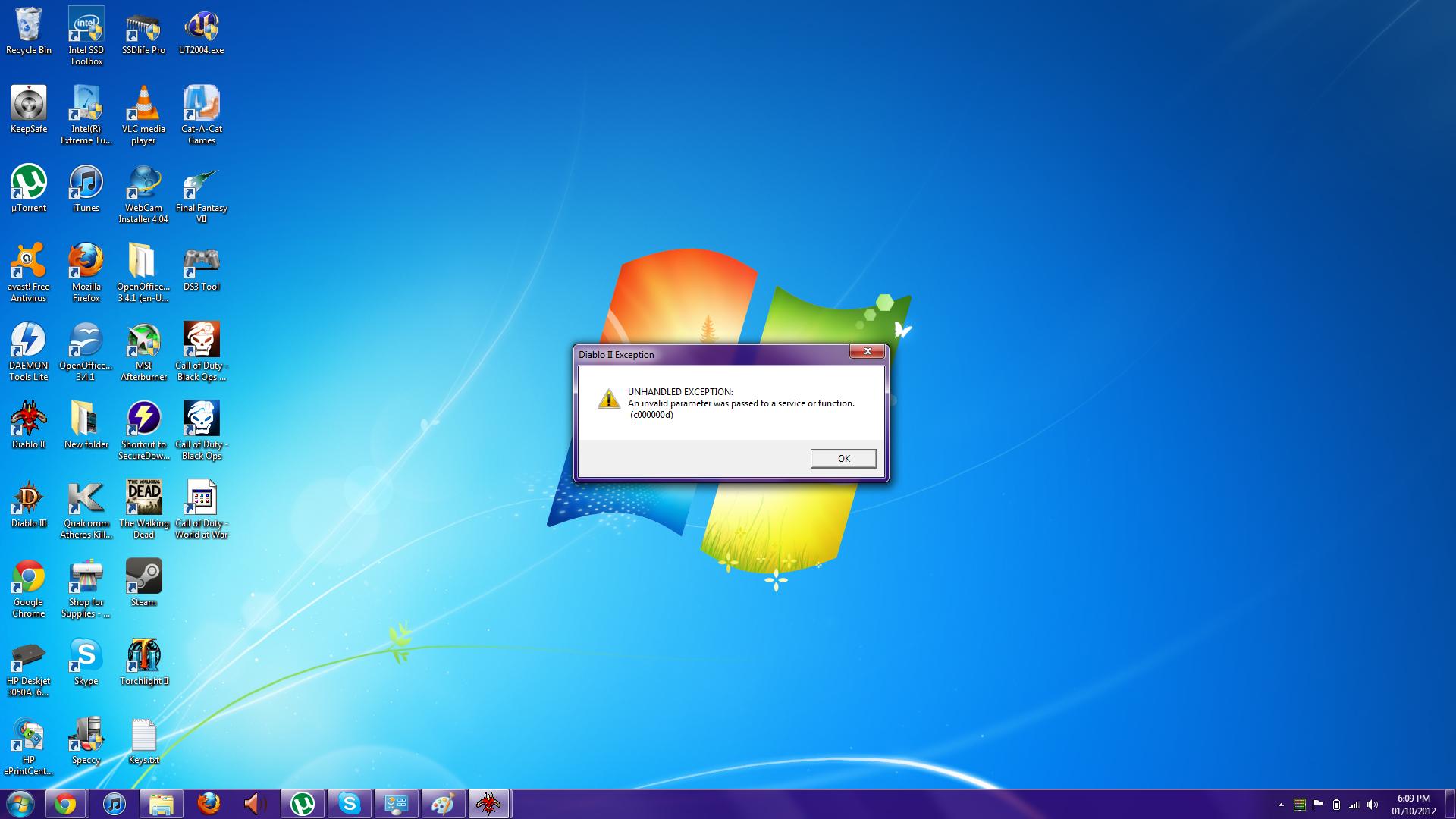Select the DS3 Tool desktop icon
The image size is (1456, 819).
201,268
